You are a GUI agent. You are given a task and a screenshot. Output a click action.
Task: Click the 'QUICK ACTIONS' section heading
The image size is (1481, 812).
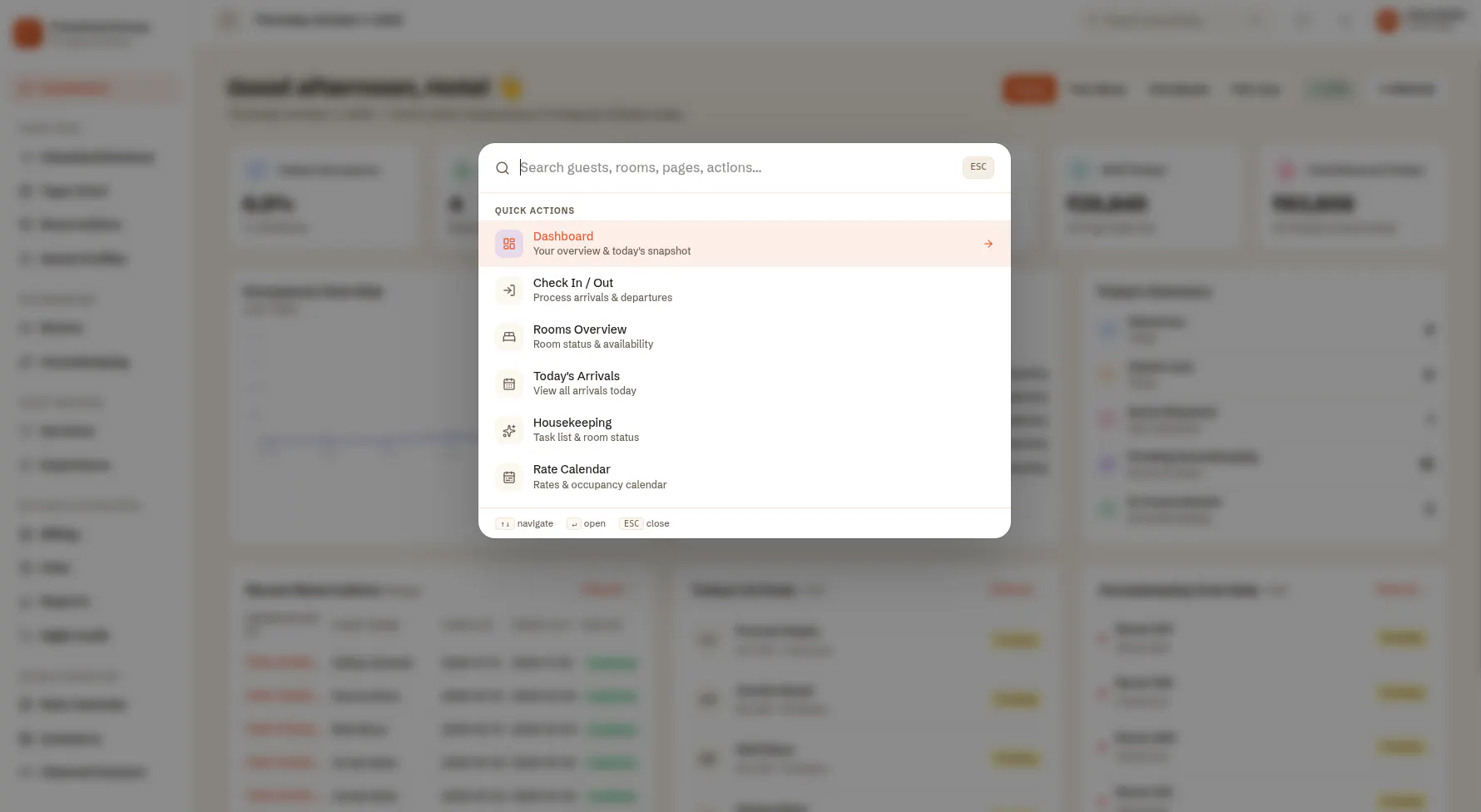coord(534,210)
